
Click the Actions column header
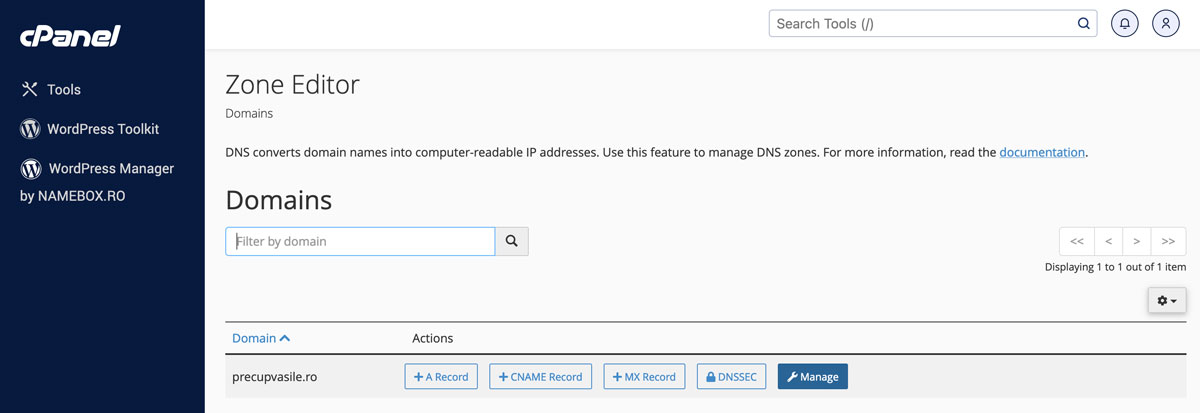[432, 338]
